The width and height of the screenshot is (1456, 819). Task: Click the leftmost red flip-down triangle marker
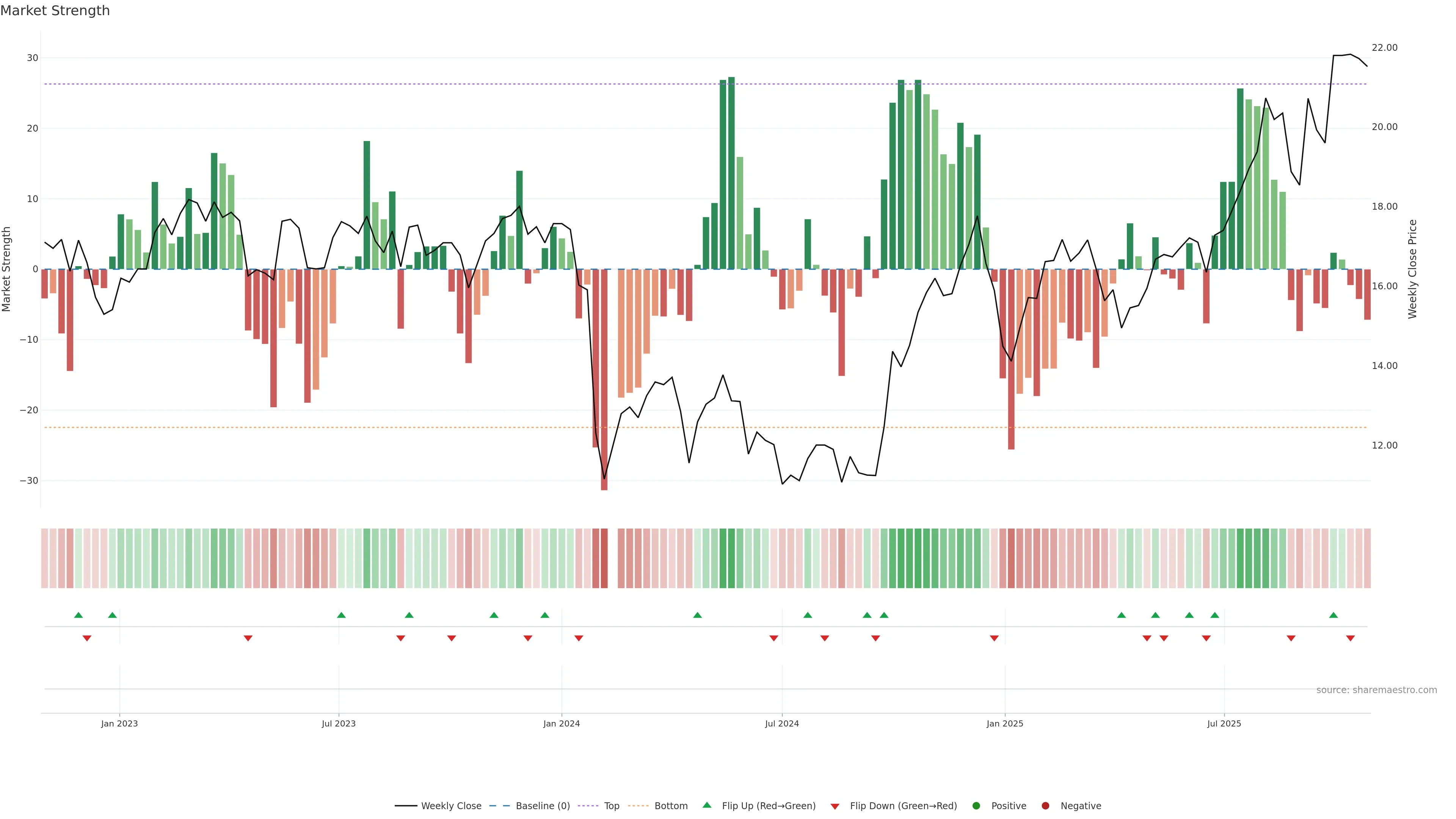pos(87,638)
